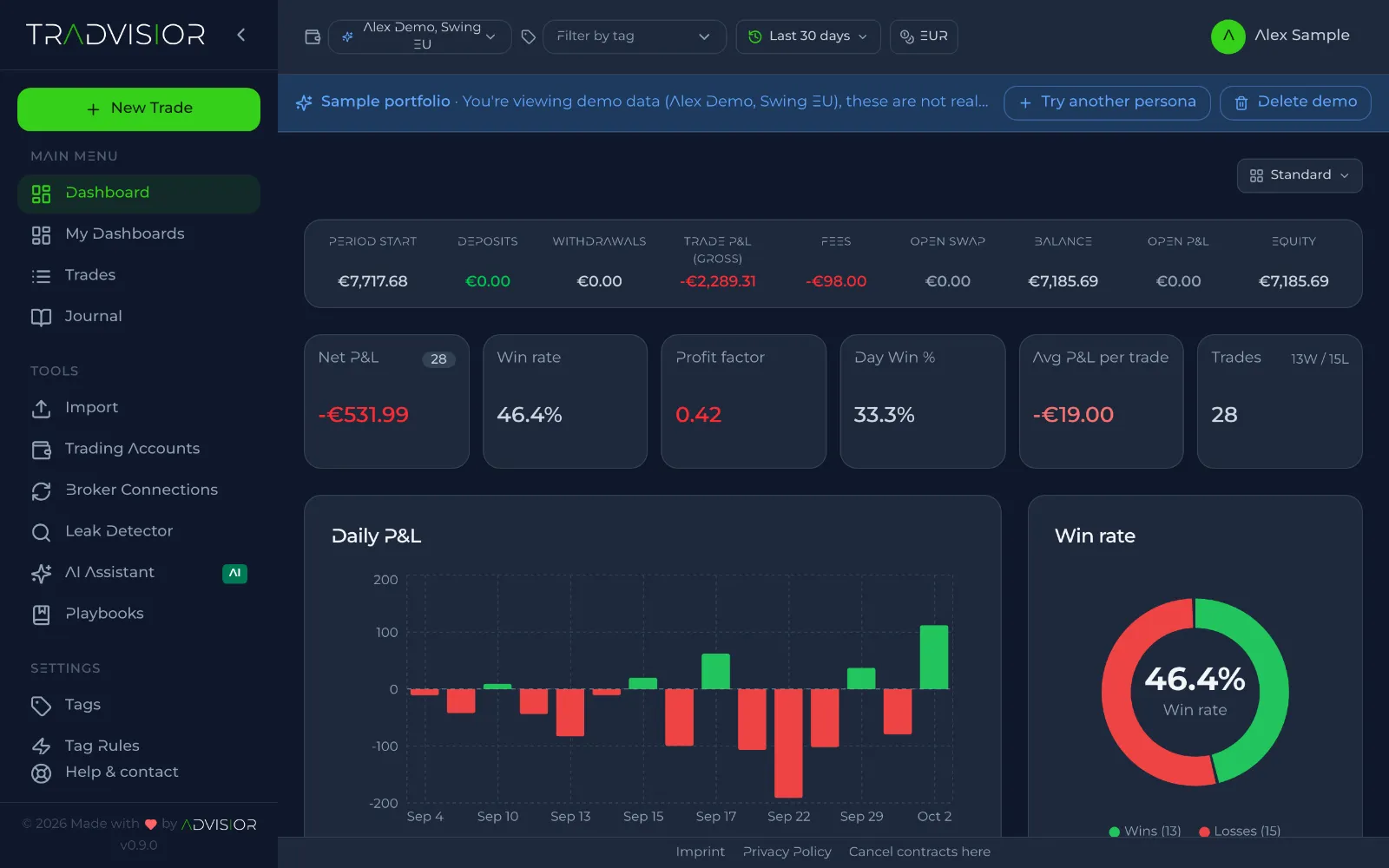
Task: Click the Losses (15) legend entry
Action: click(x=1240, y=832)
